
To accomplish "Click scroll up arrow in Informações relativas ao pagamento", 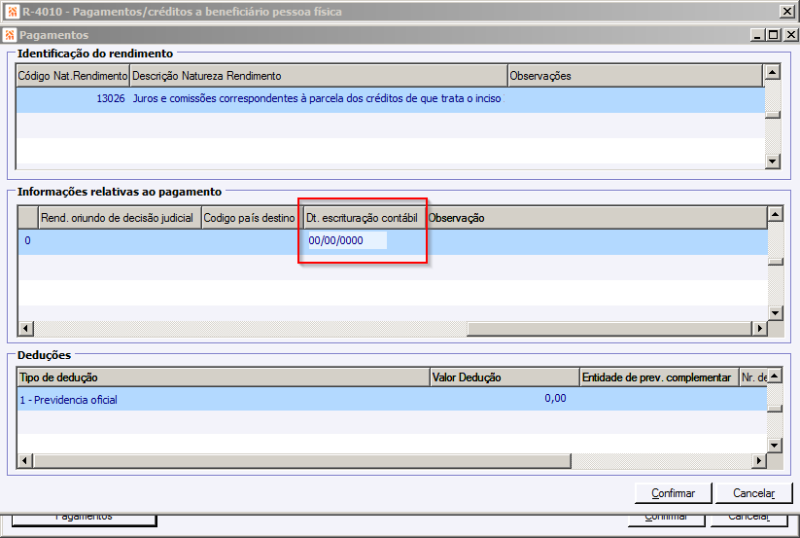I will click(x=776, y=214).
